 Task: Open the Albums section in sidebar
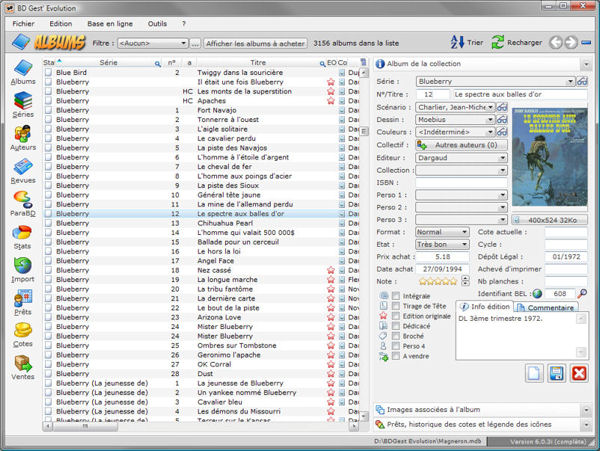pos(23,72)
